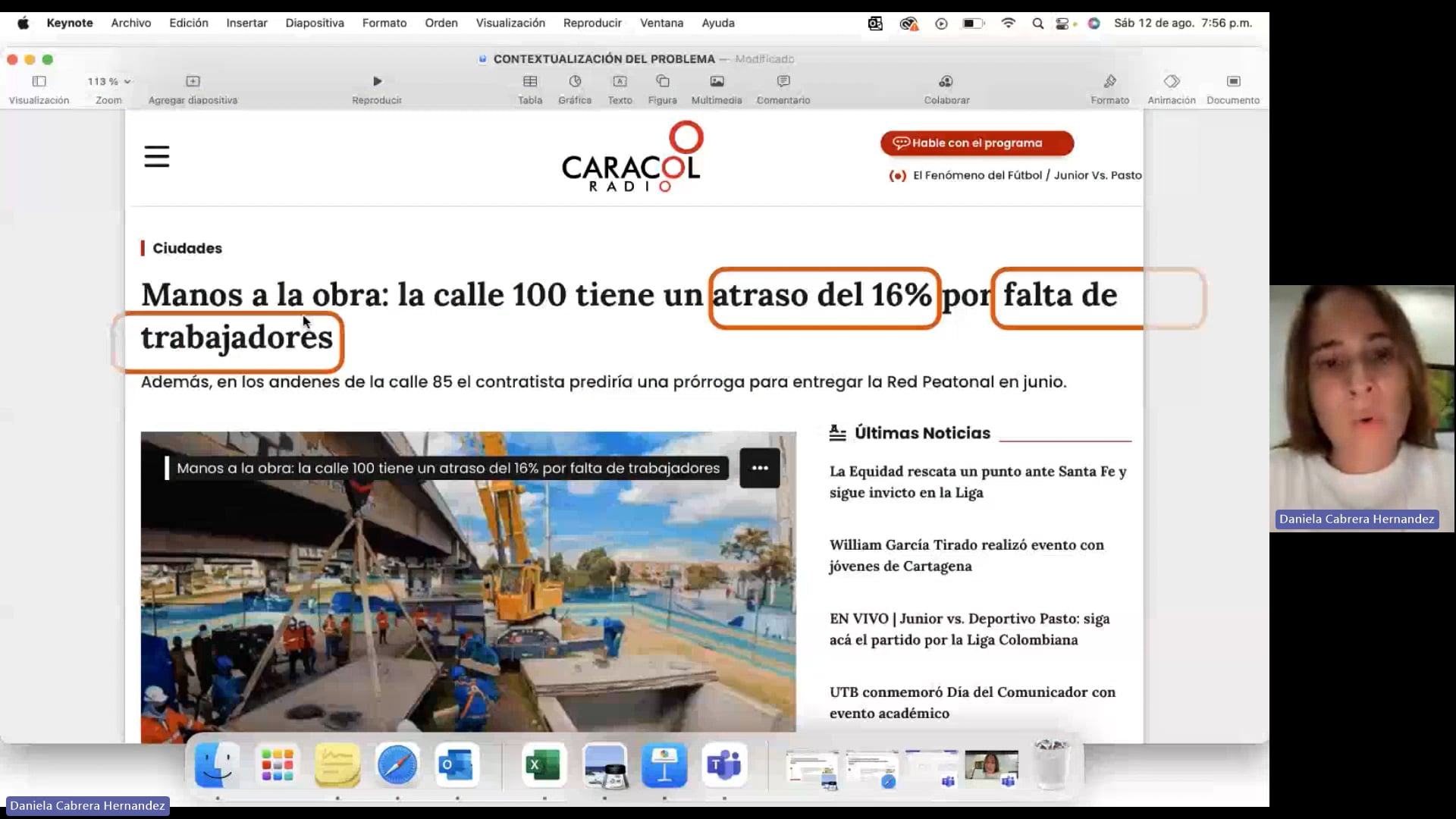Open the Visualización menu in menu bar
Screen dimensions: 1456x819
pyautogui.click(x=510, y=23)
